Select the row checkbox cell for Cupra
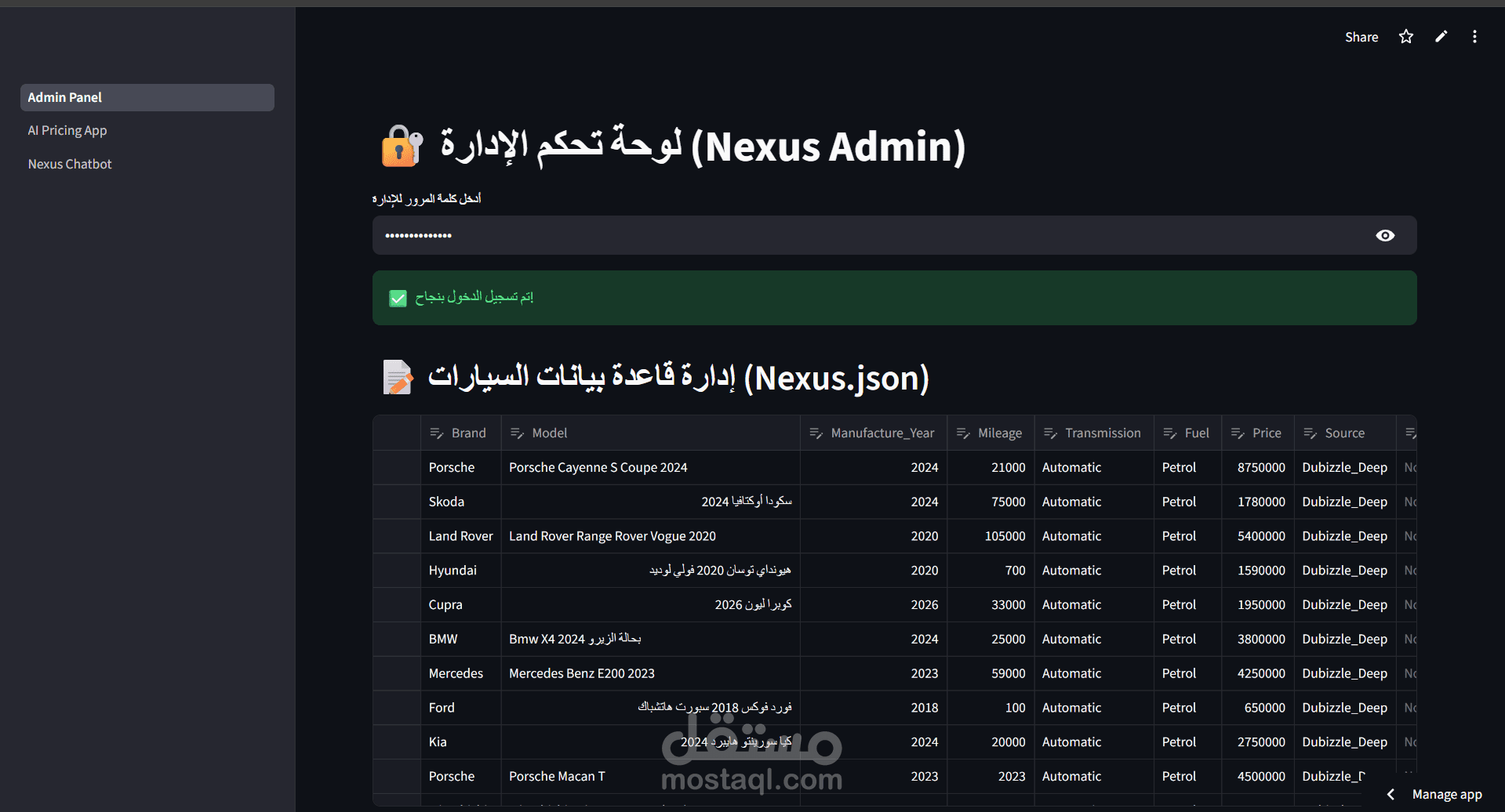This screenshot has height=812, width=1505. (x=397, y=605)
